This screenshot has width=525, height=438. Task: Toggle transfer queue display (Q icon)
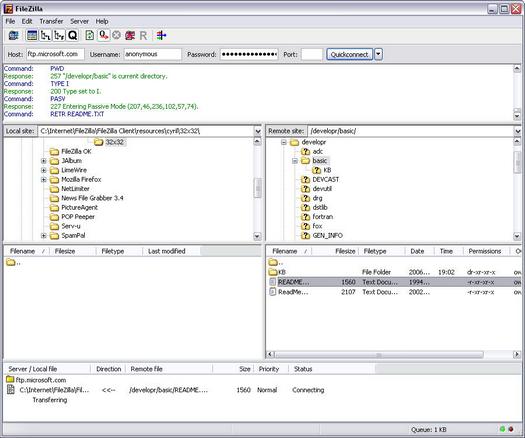[x=73, y=35]
